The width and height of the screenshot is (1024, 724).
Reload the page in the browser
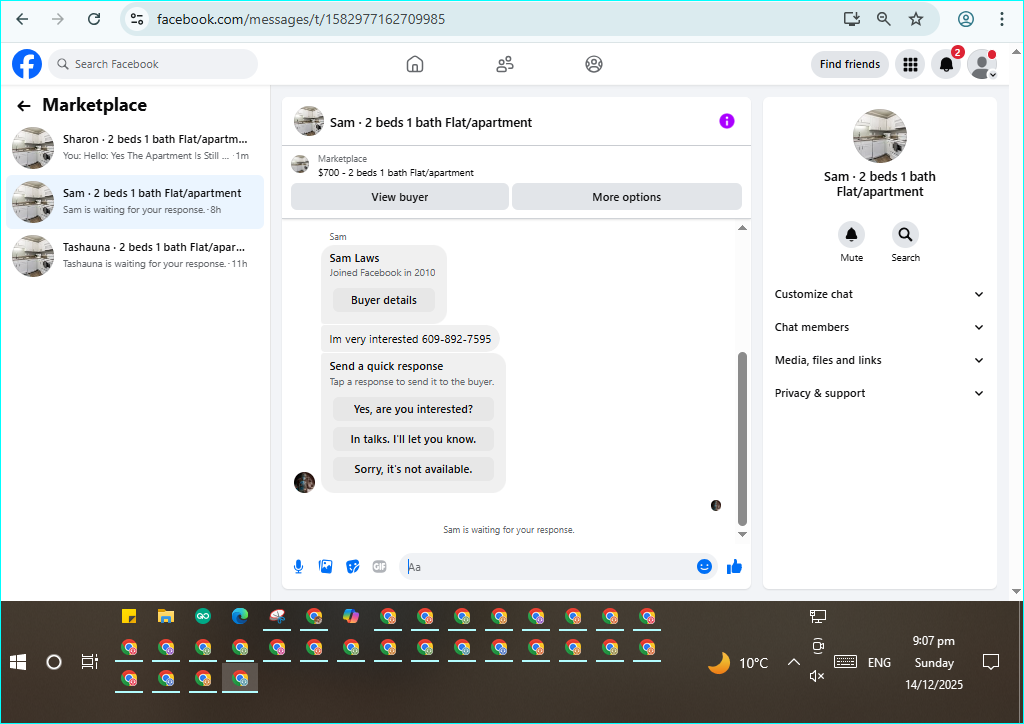pos(94,19)
